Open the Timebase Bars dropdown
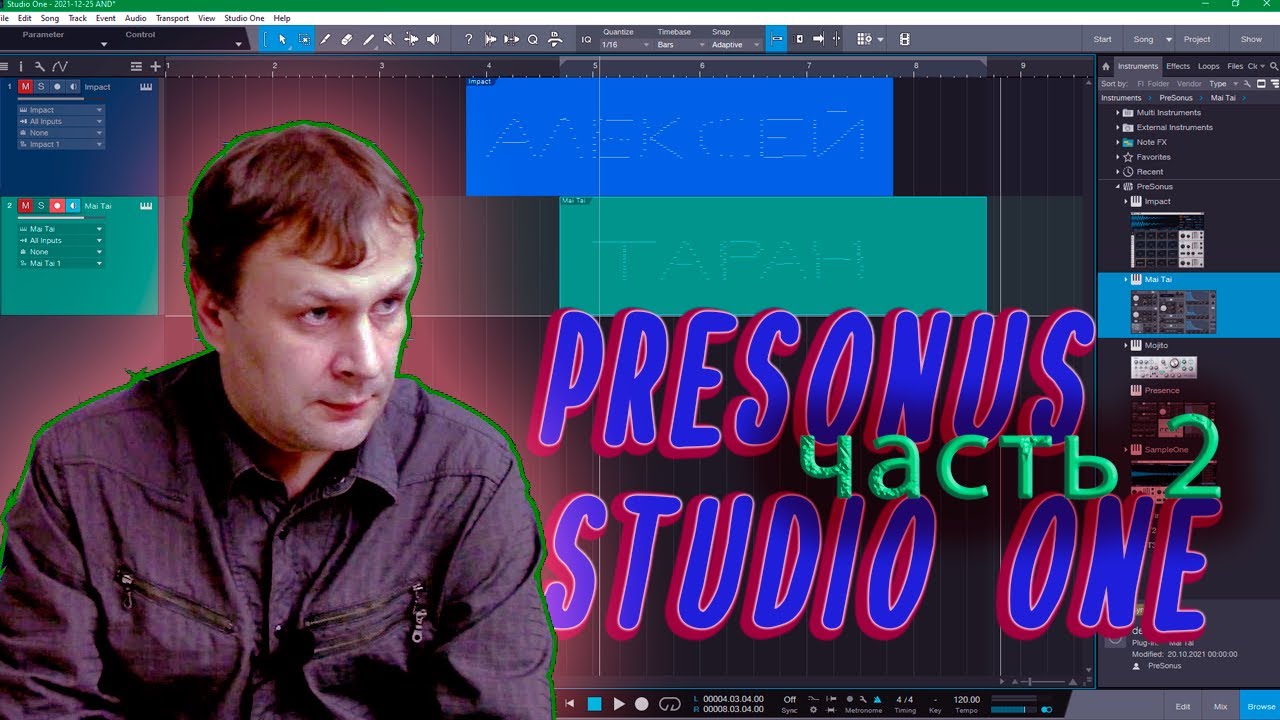 coord(681,45)
